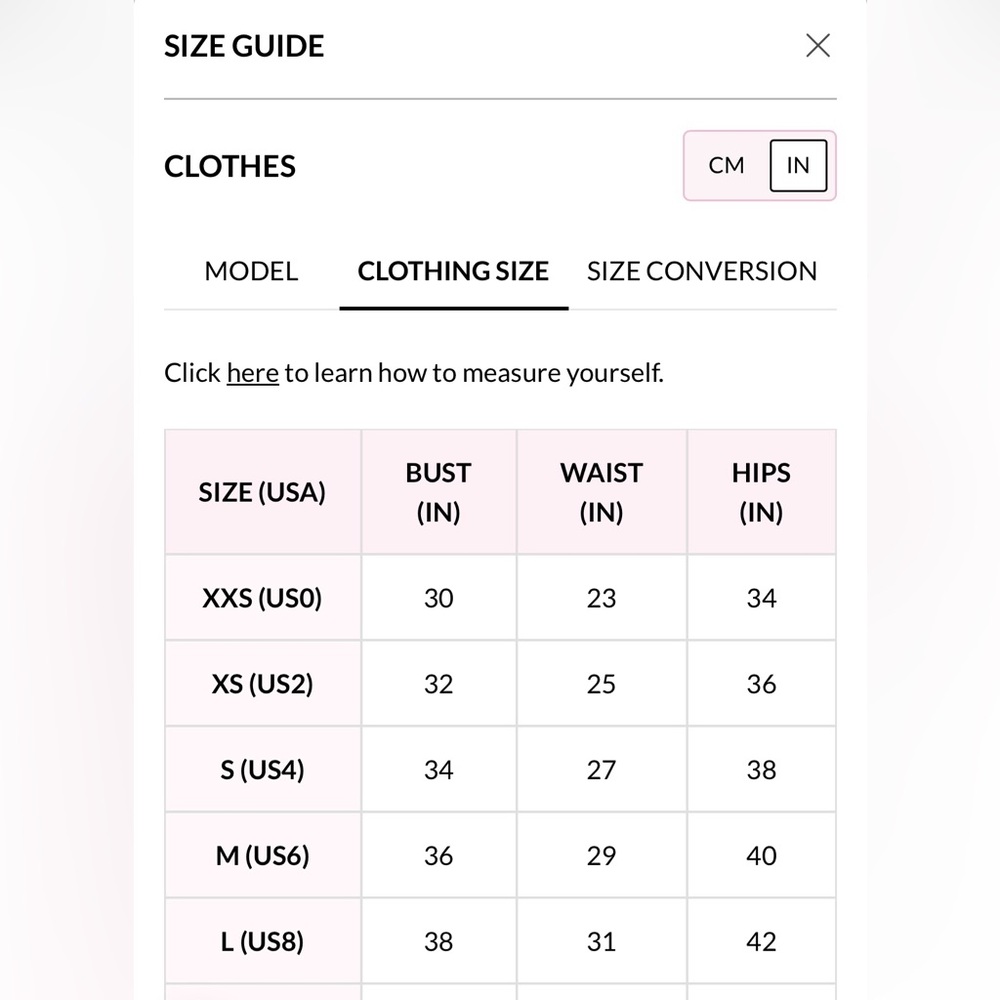
Task: Click the SIZE (USA) column header
Action: point(263,492)
